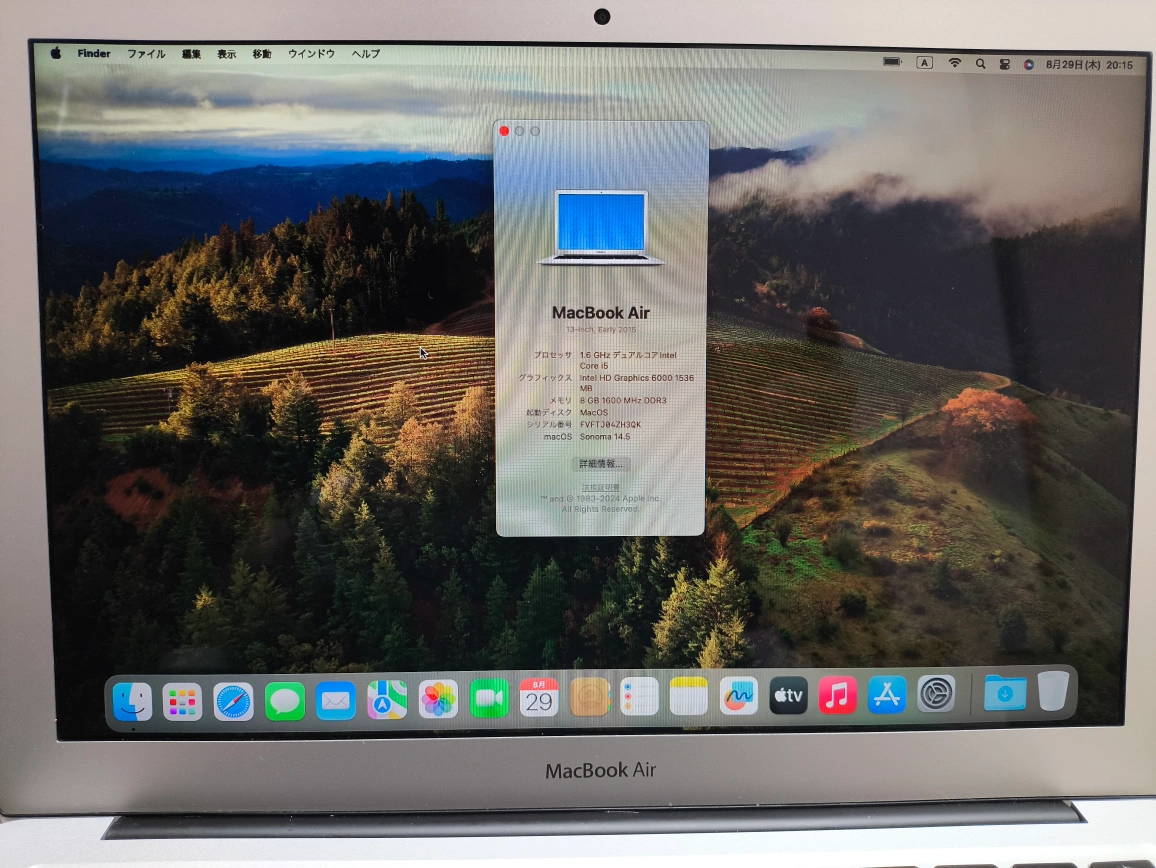1156x868 pixels.
Task: Select the シリアル番号 label
Action: click(x=549, y=425)
